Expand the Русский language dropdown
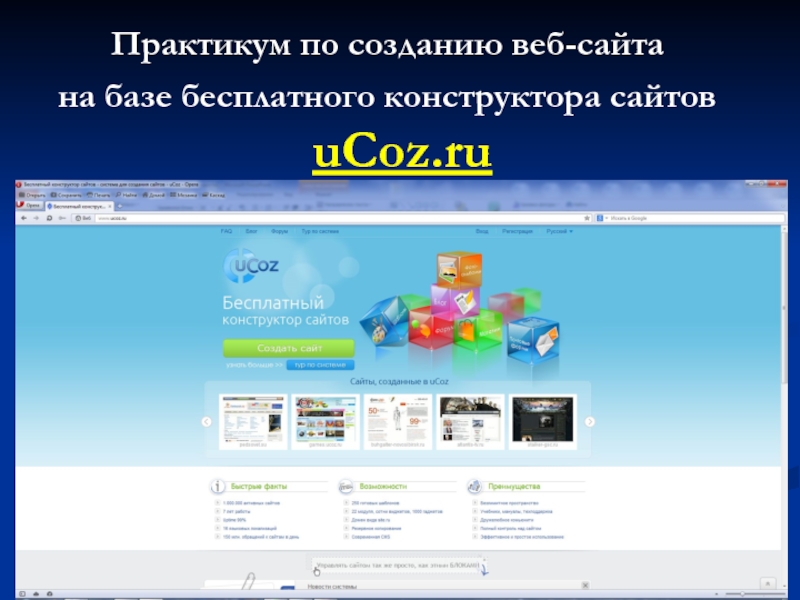This screenshot has height=600, width=800. point(559,231)
